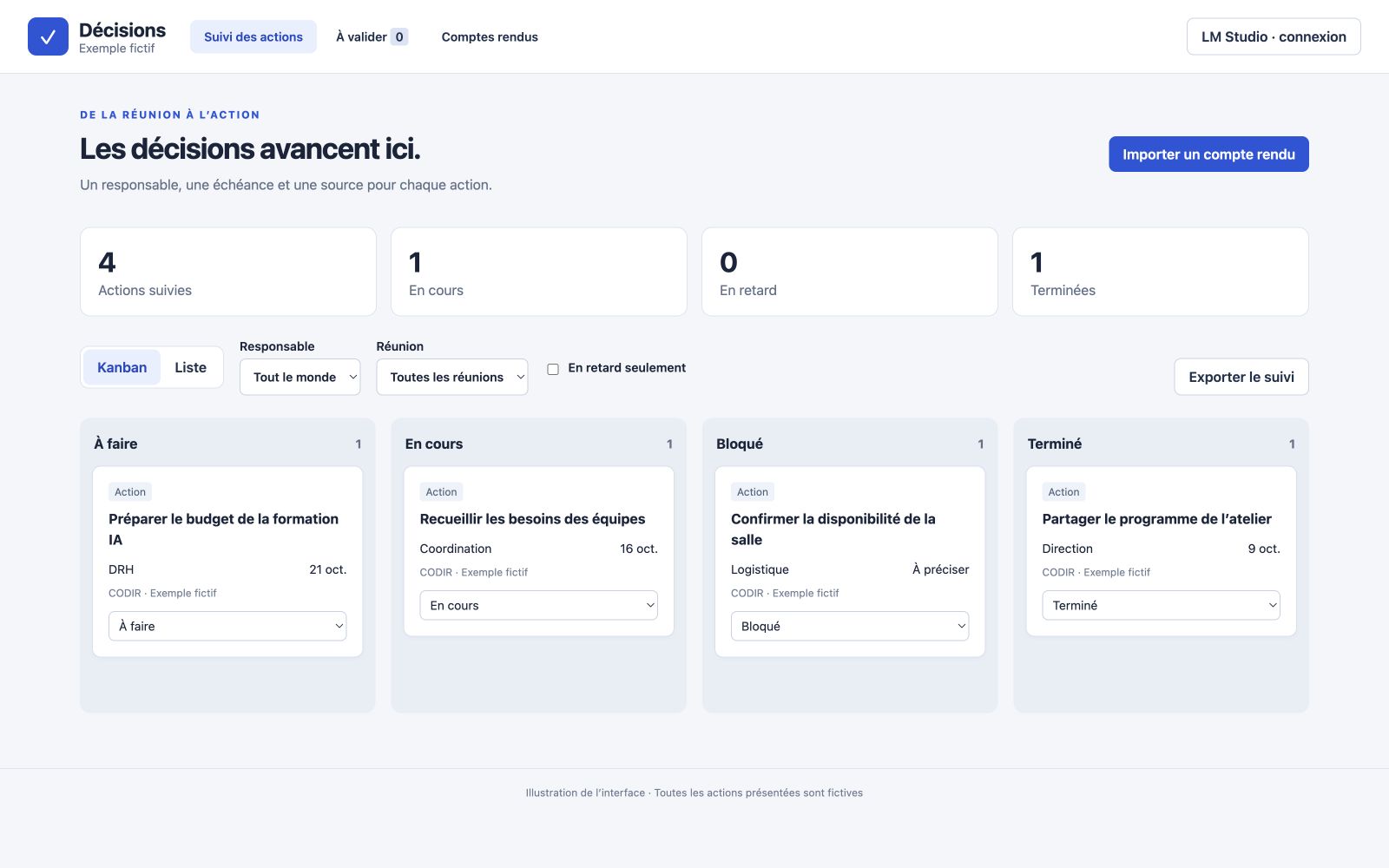Switch to the Liste view
Viewport: 1389px width, 868px height.
coord(190,367)
